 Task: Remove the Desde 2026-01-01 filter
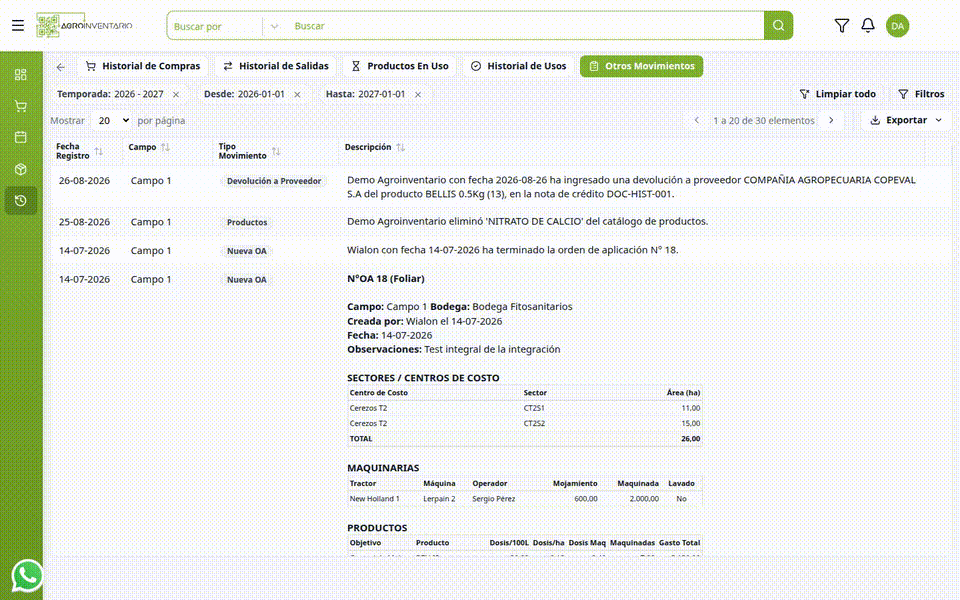pos(297,94)
